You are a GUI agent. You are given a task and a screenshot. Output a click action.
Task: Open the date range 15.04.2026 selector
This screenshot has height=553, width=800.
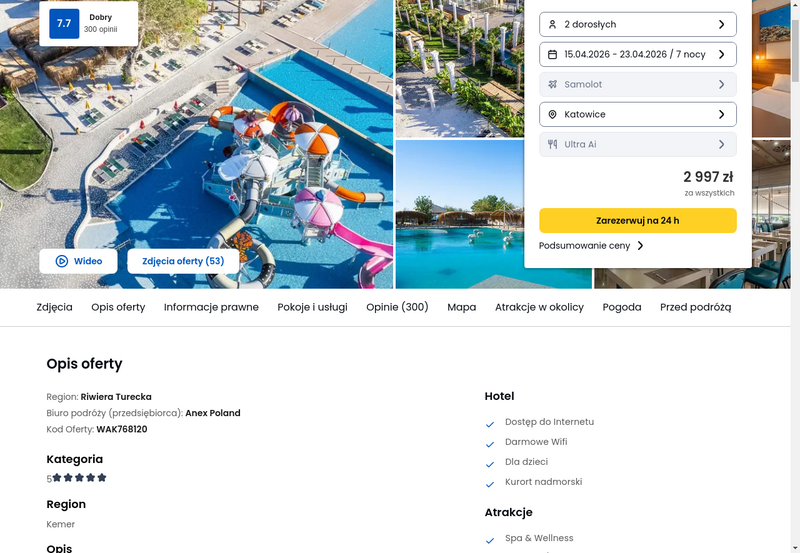638,55
